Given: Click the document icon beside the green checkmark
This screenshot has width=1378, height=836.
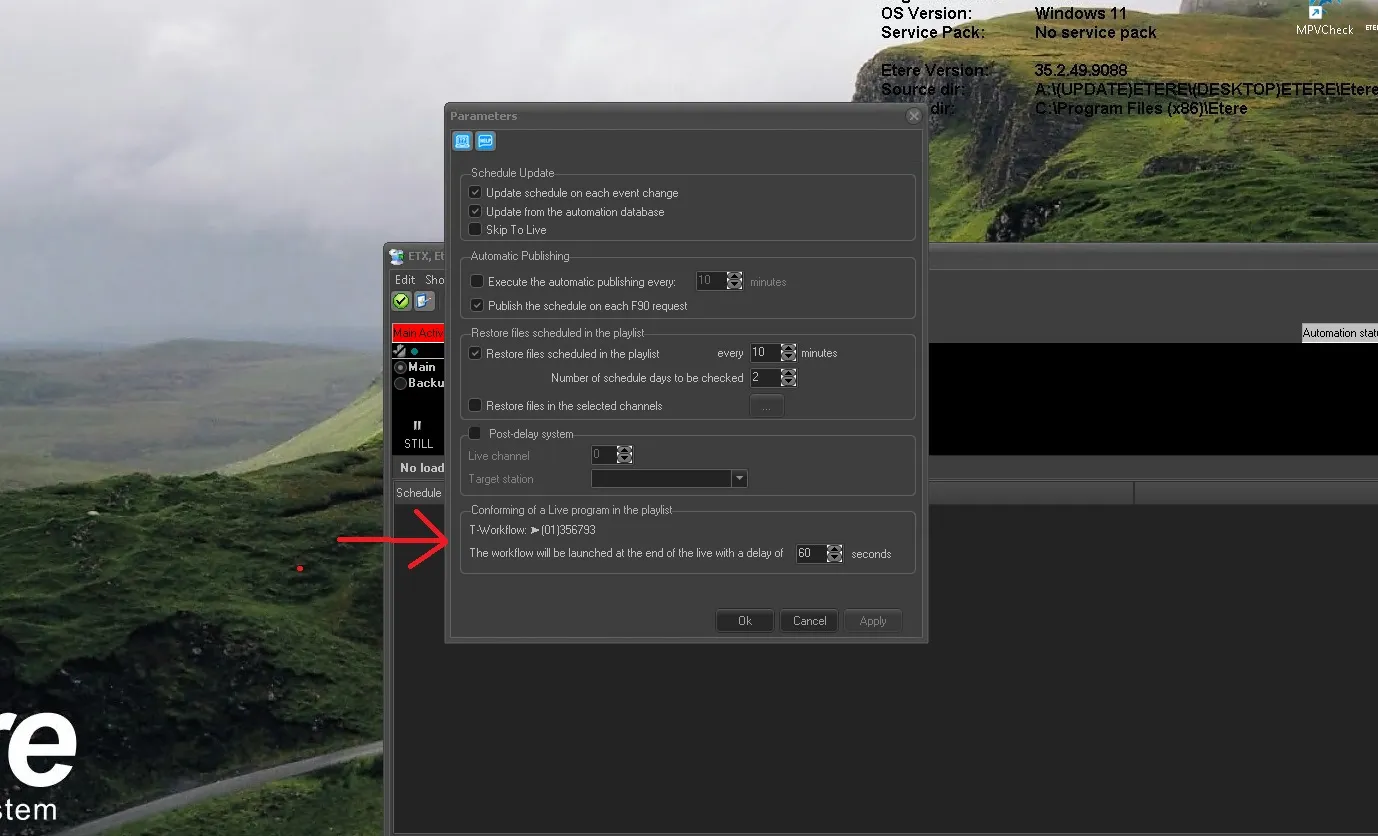Looking at the screenshot, I should (425, 301).
